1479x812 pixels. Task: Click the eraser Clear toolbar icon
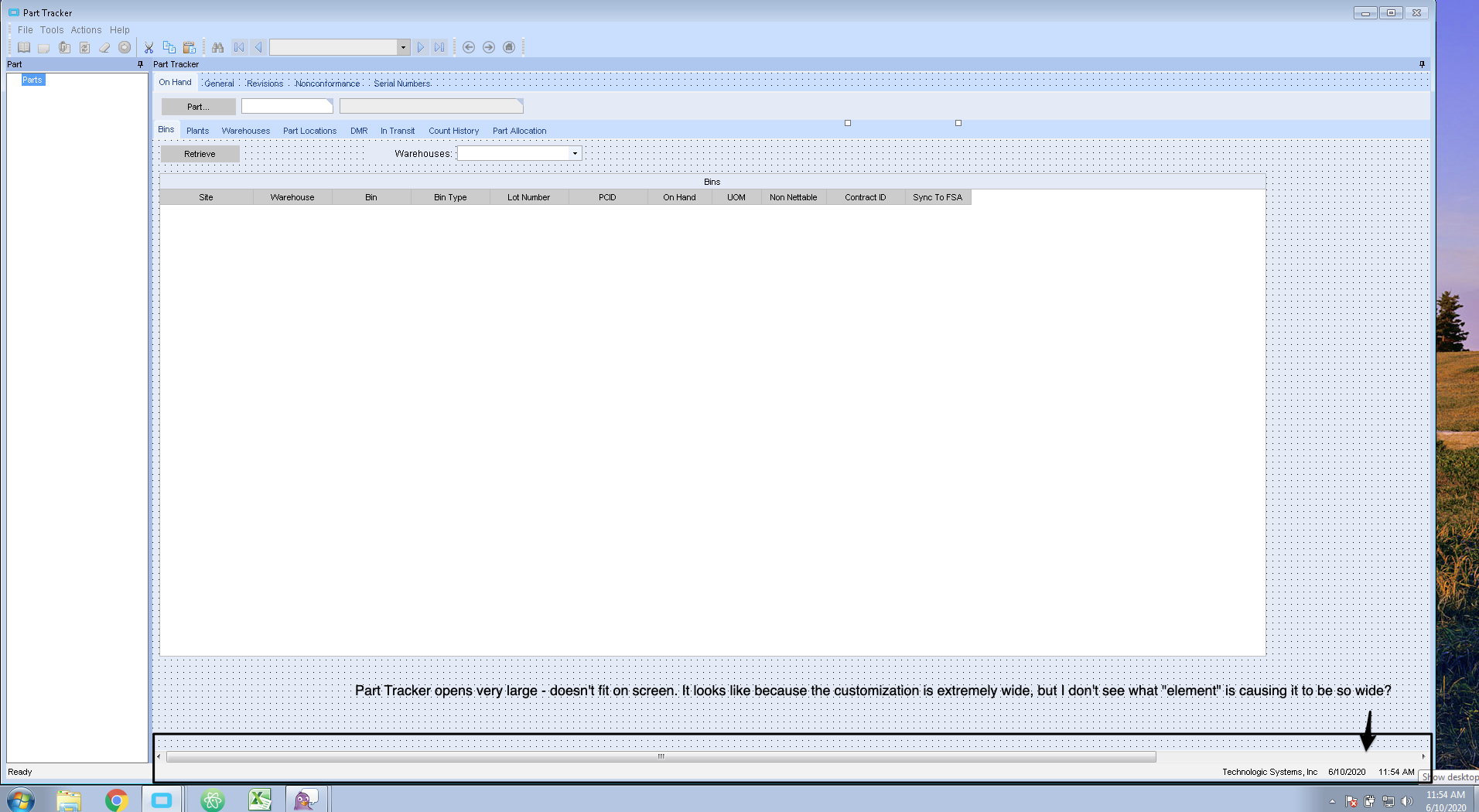[x=104, y=47]
